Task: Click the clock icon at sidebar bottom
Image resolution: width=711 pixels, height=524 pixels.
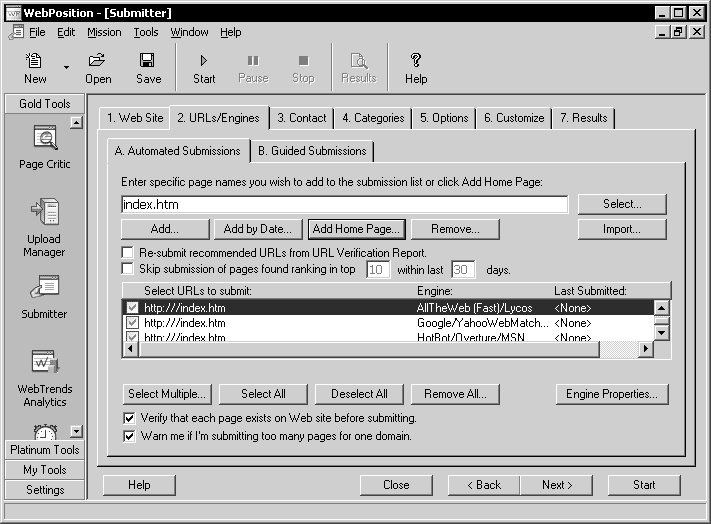Action: [45, 432]
